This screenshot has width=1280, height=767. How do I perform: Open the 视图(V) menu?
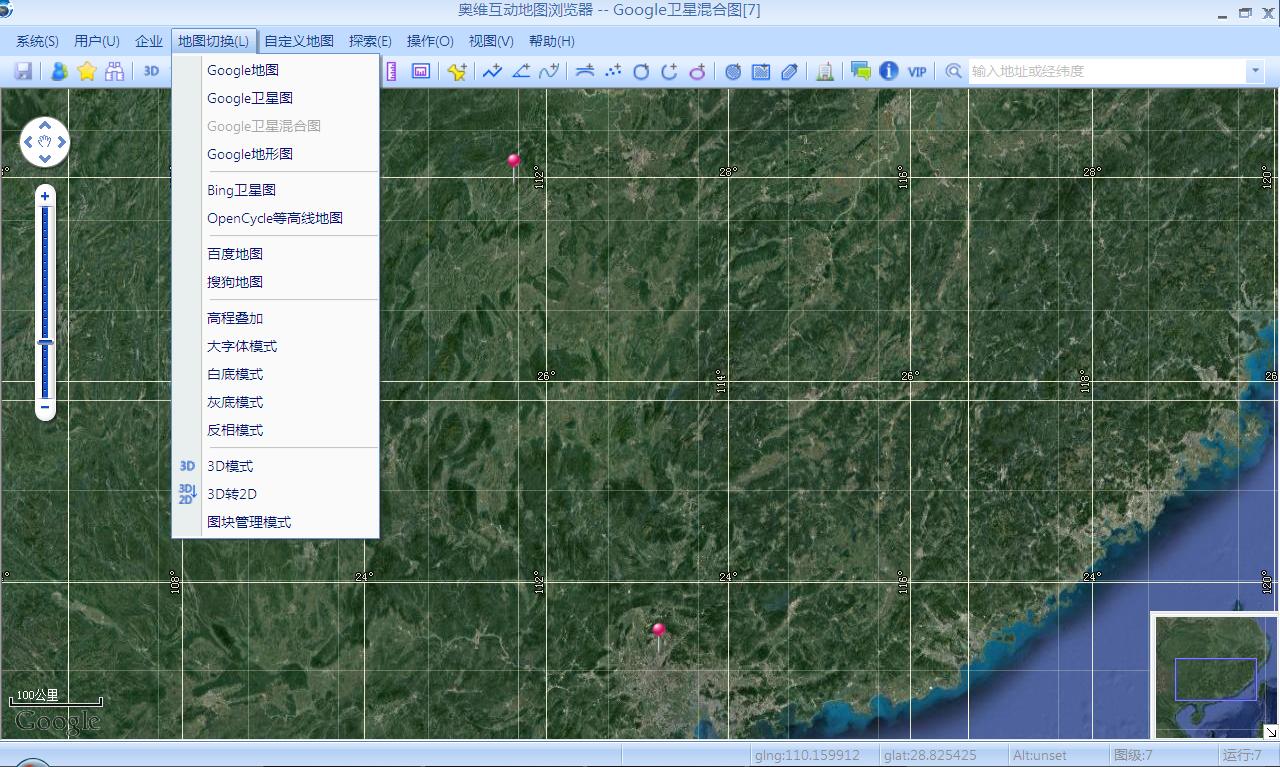(x=490, y=41)
